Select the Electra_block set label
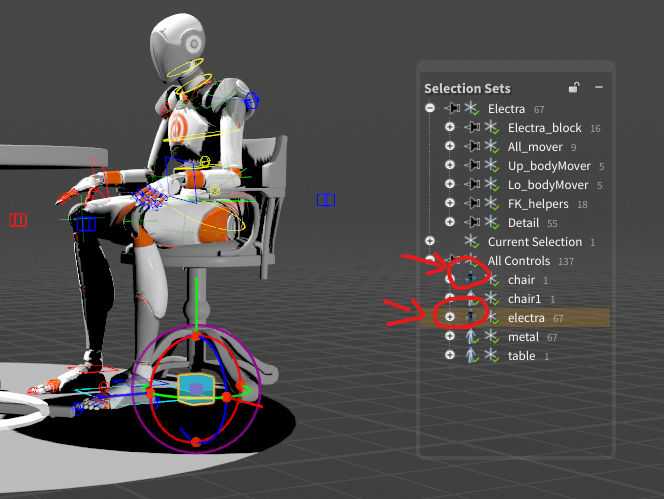The width and height of the screenshot is (664, 499). point(545,128)
